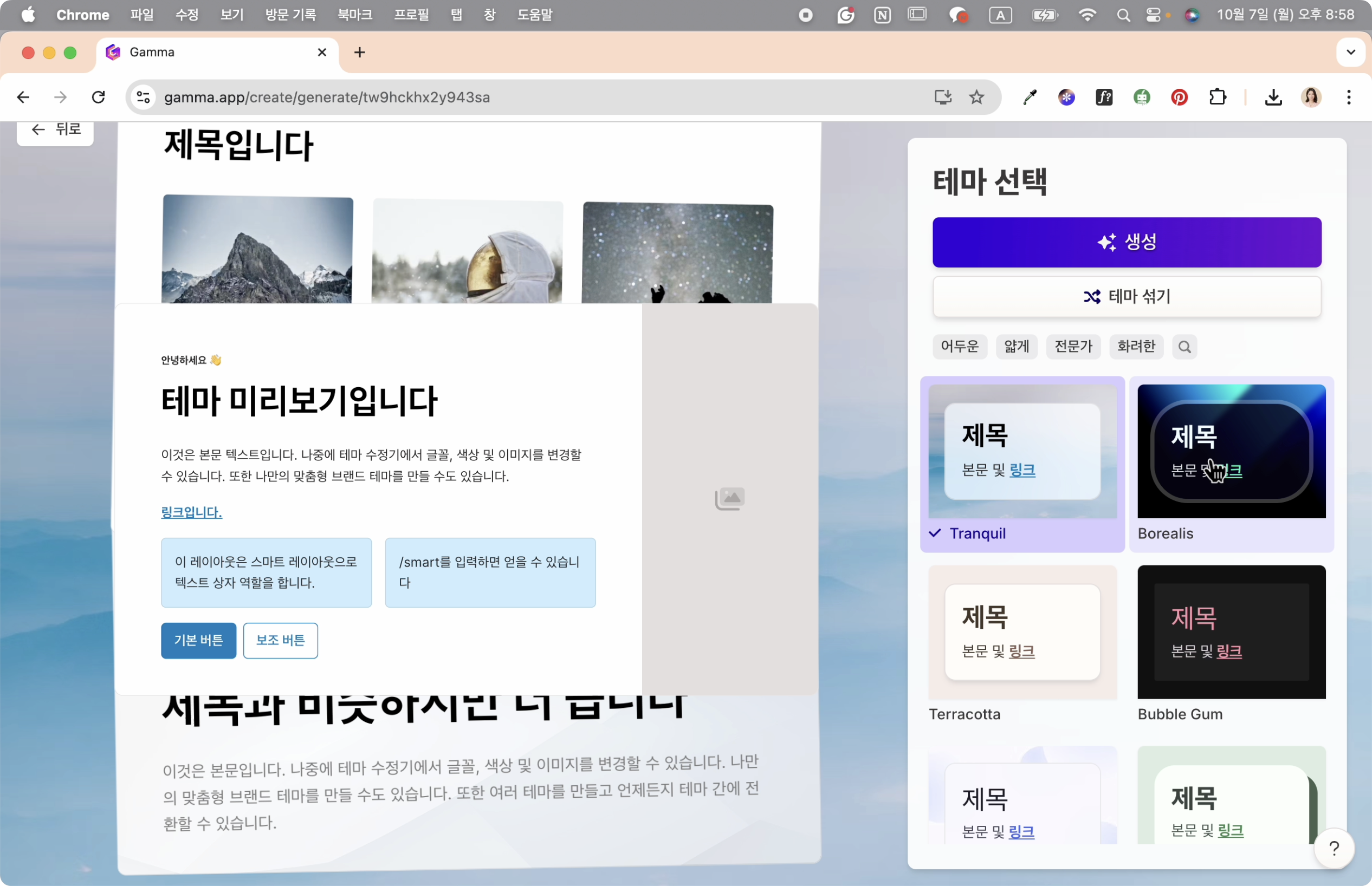Click the image placeholder icon in preview
Screen dimensions: 1372x886
pos(729,498)
